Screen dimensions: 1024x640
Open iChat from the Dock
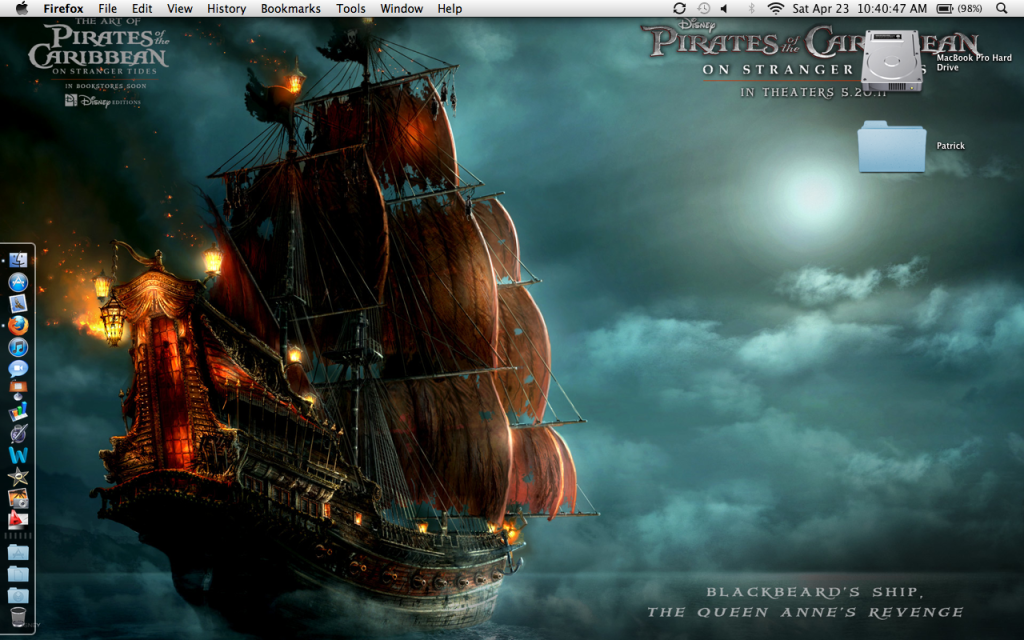pyautogui.click(x=18, y=368)
